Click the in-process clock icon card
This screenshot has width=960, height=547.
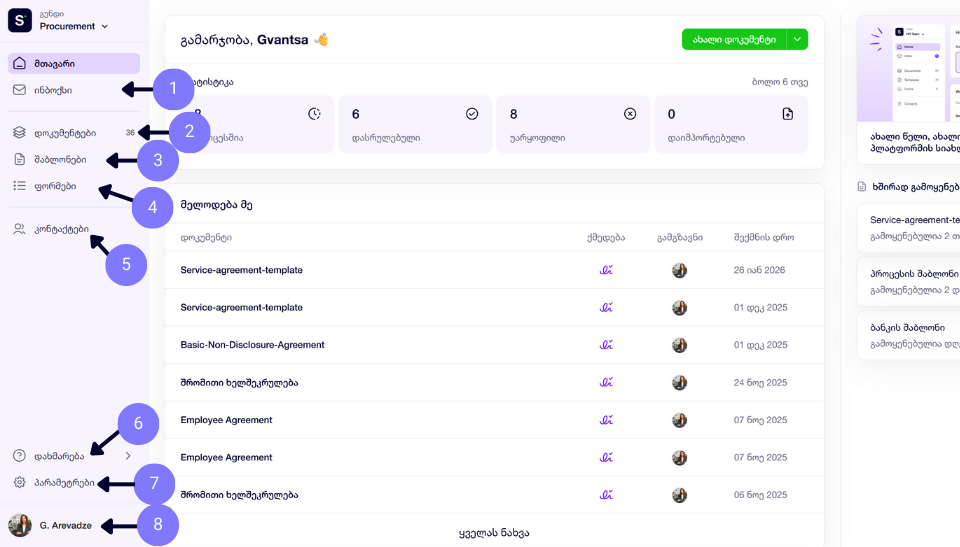(314, 114)
